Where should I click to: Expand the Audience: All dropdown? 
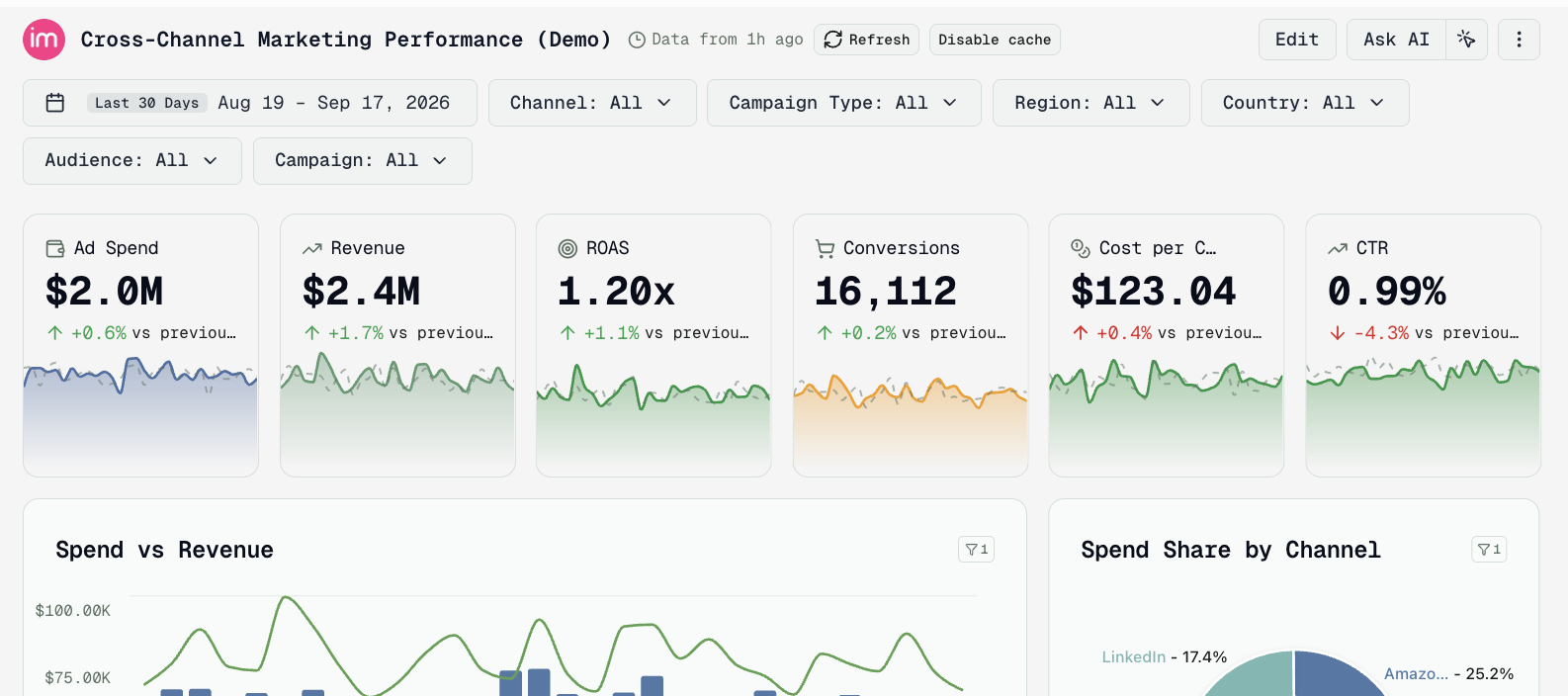[132, 160]
